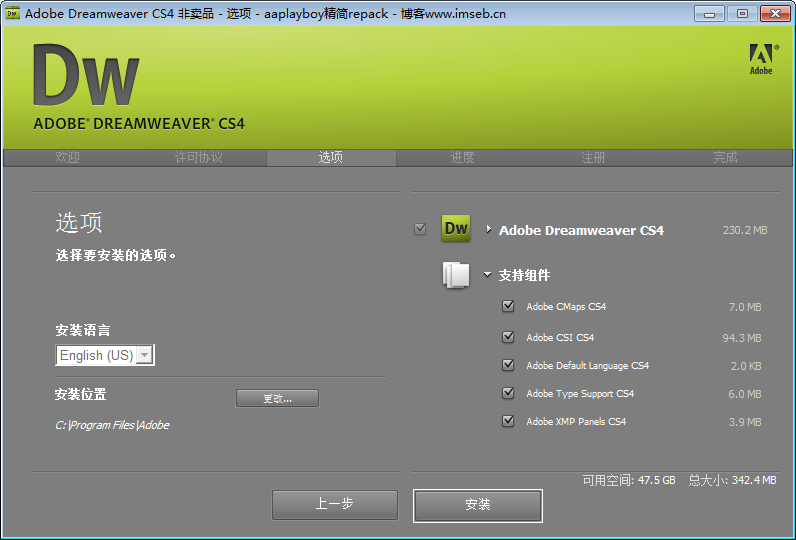This screenshot has height=540, width=796.
Task: Click the Adobe CSI CS4 label
Action: (560, 338)
